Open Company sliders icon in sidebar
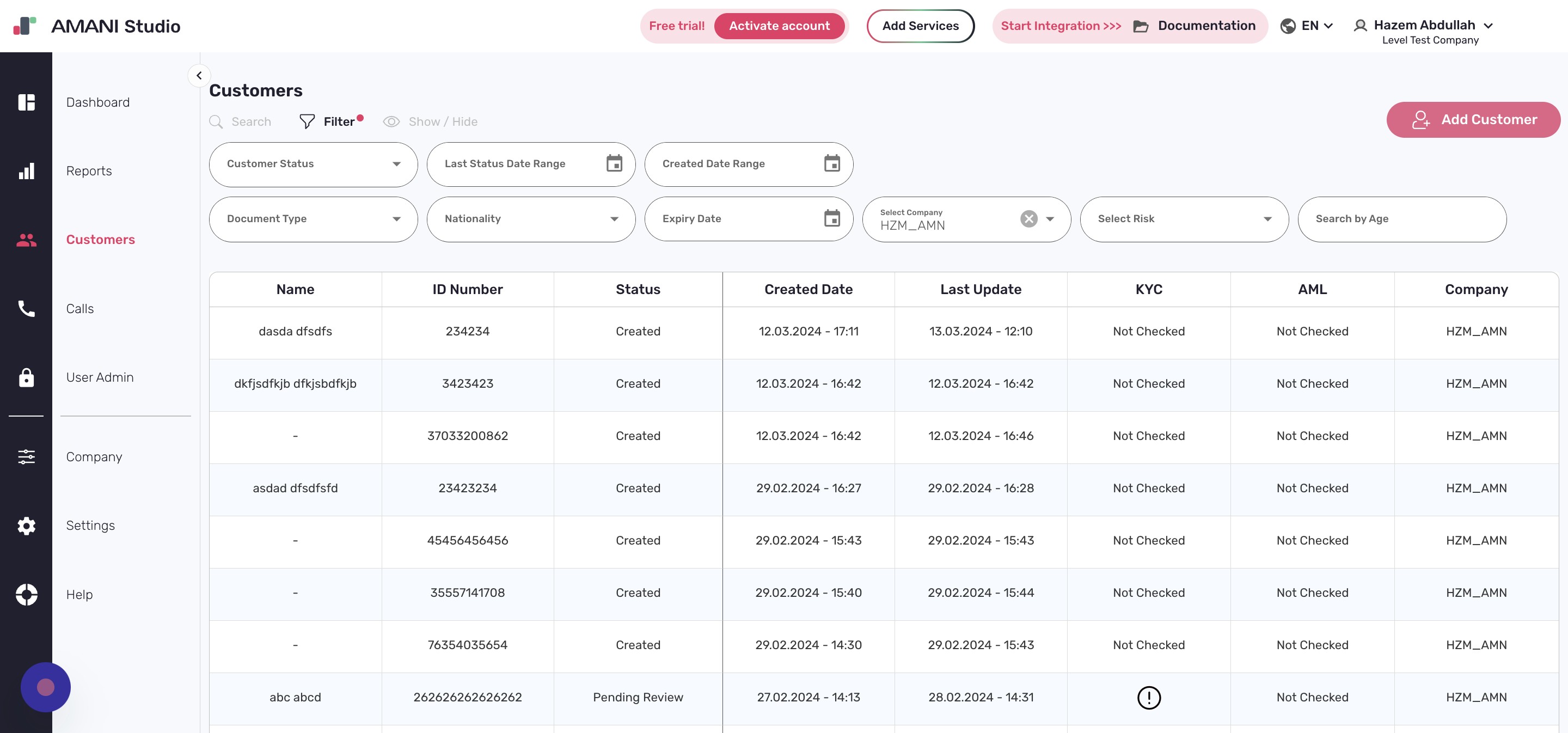This screenshot has height=733, width=1568. click(x=26, y=456)
